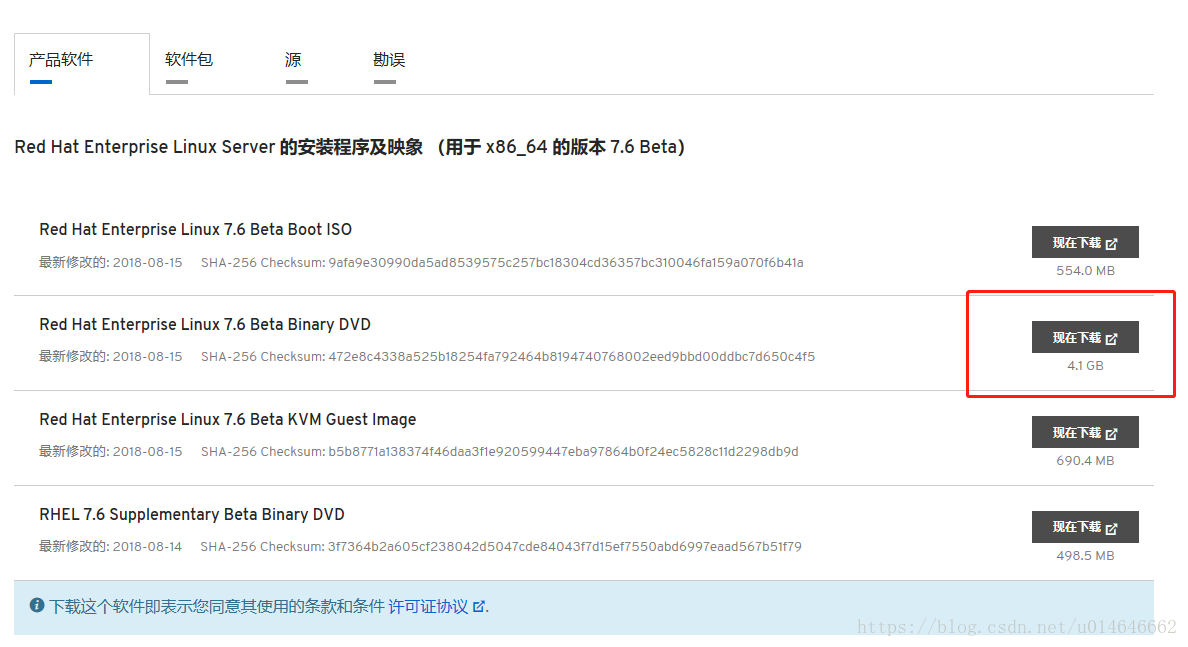Click the 554.0 MB size label
This screenshot has width=1188, height=647.
pos(1085,271)
